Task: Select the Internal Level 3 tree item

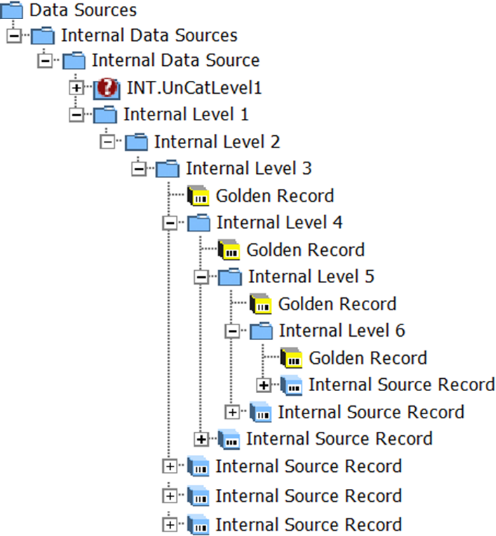Action: point(249,169)
